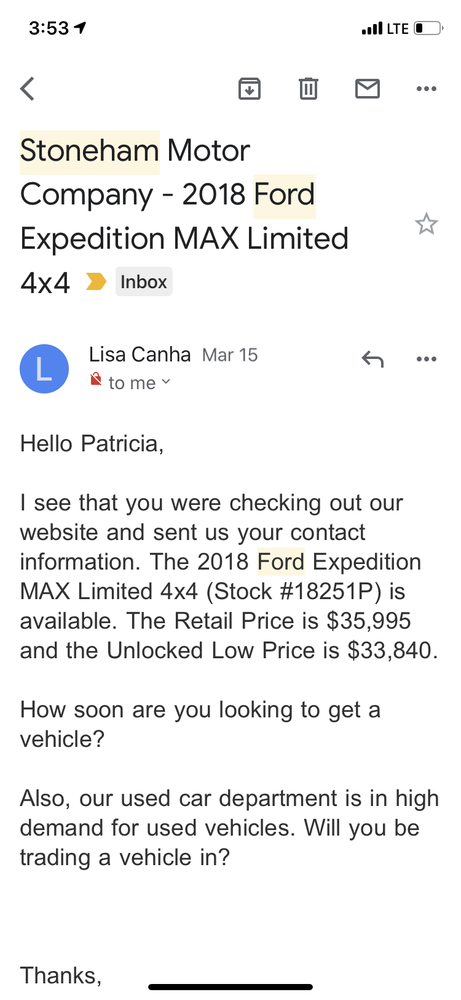461x1000 pixels.
Task: Select the Inbox label
Action: [144, 281]
